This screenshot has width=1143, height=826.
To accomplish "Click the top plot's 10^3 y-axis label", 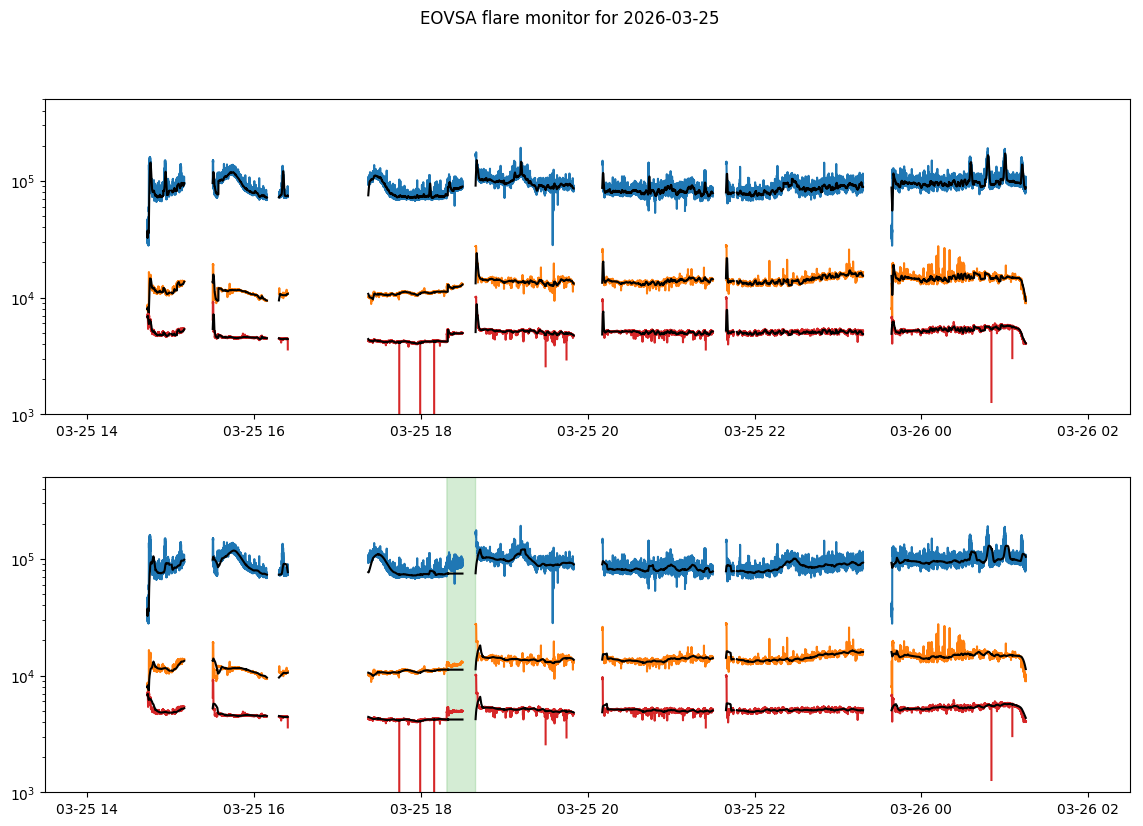I will [24, 415].
